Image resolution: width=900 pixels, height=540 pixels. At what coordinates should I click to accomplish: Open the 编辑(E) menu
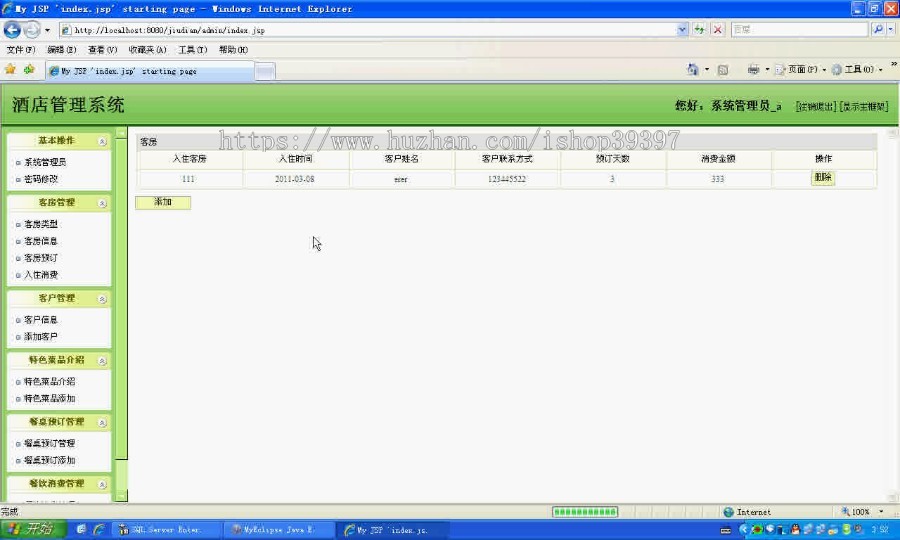(x=61, y=50)
